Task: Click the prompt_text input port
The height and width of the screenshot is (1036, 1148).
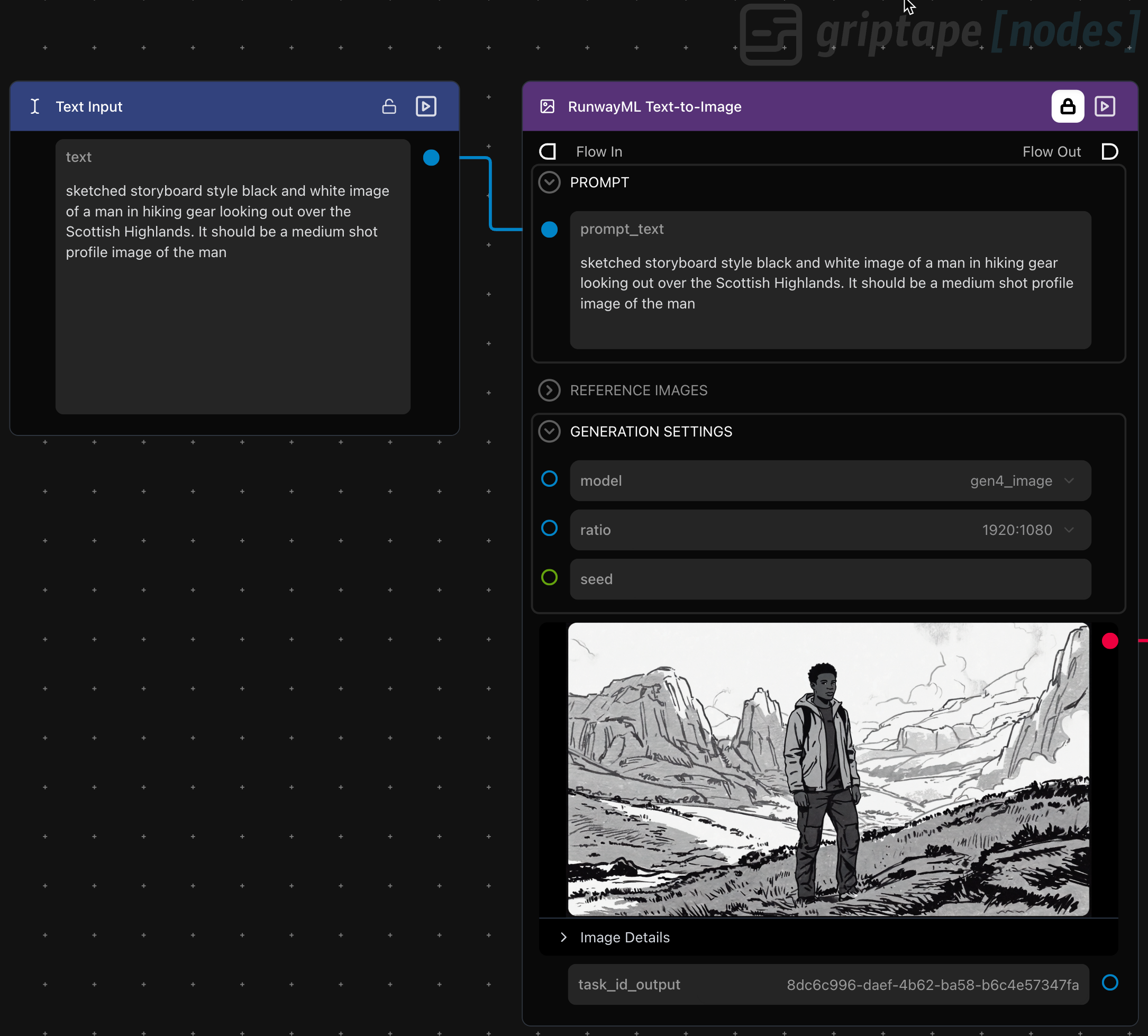Action: (549, 230)
